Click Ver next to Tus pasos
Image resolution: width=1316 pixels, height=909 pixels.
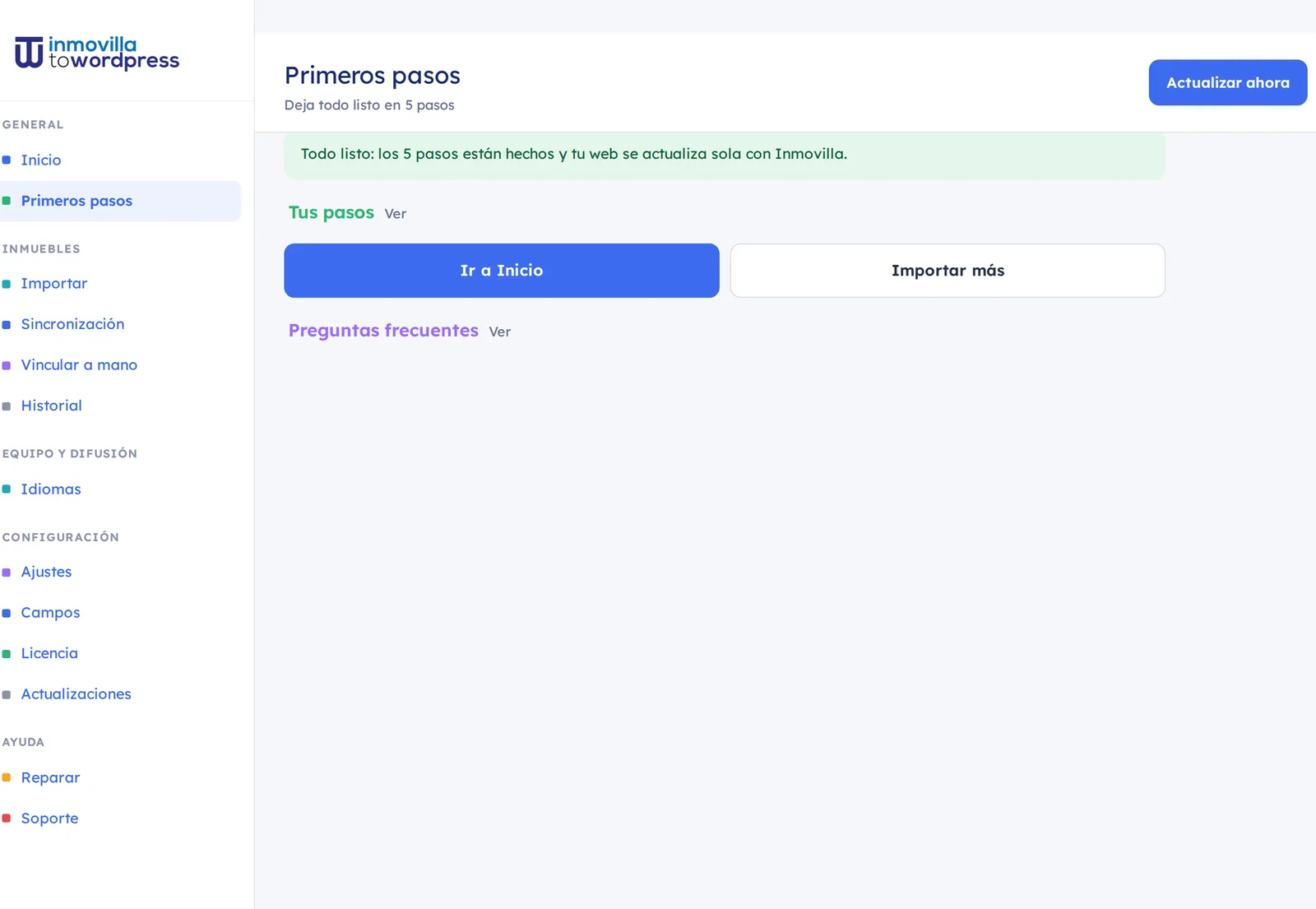[396, 214]
